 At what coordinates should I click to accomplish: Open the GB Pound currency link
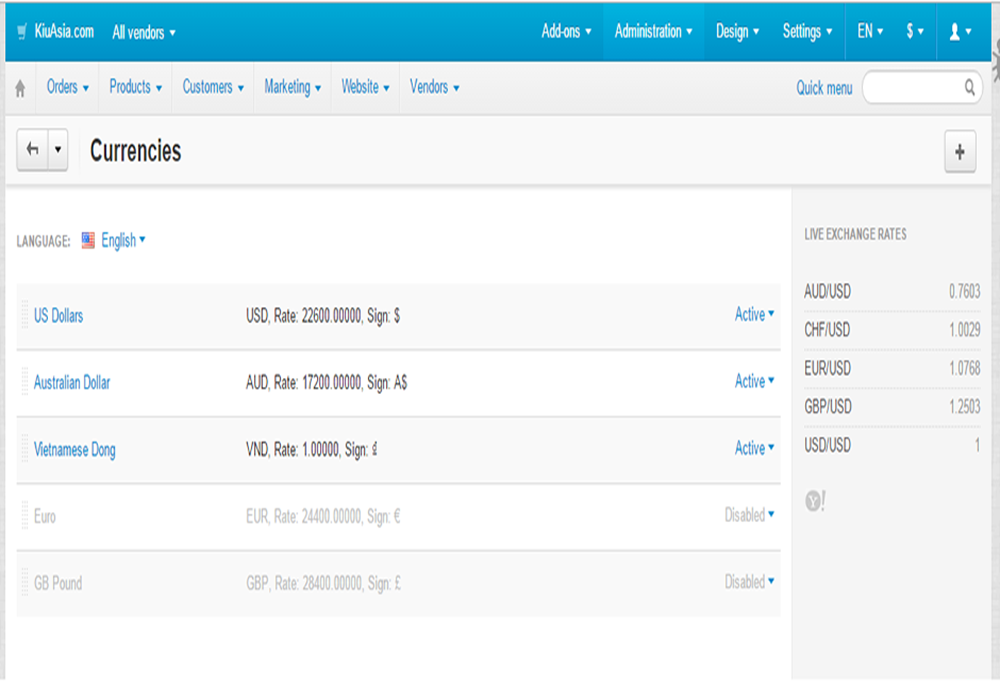click(x=58, y=583)
